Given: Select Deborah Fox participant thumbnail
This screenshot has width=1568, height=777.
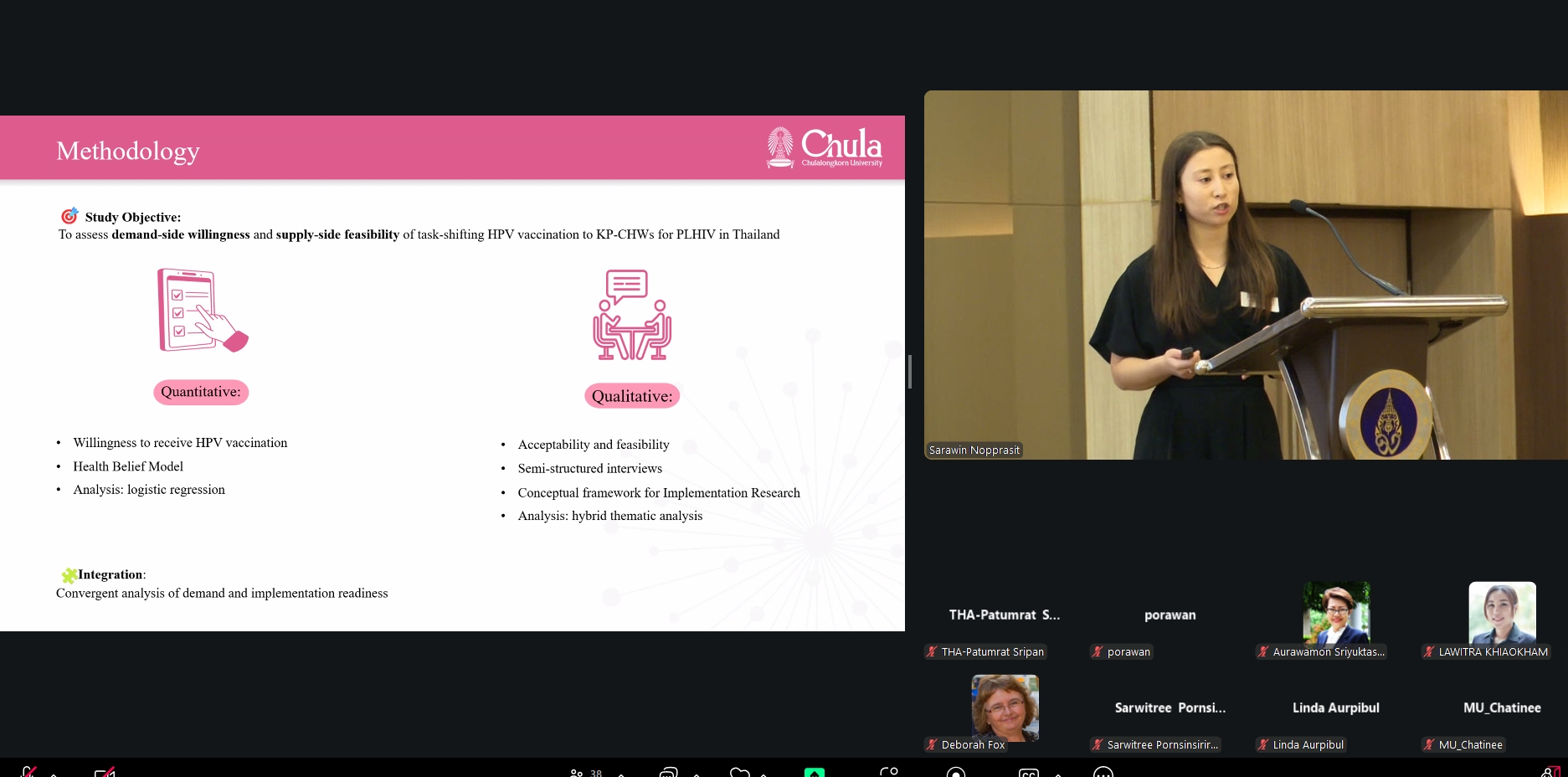Looking at the screenshot, I should point(1005,708).
